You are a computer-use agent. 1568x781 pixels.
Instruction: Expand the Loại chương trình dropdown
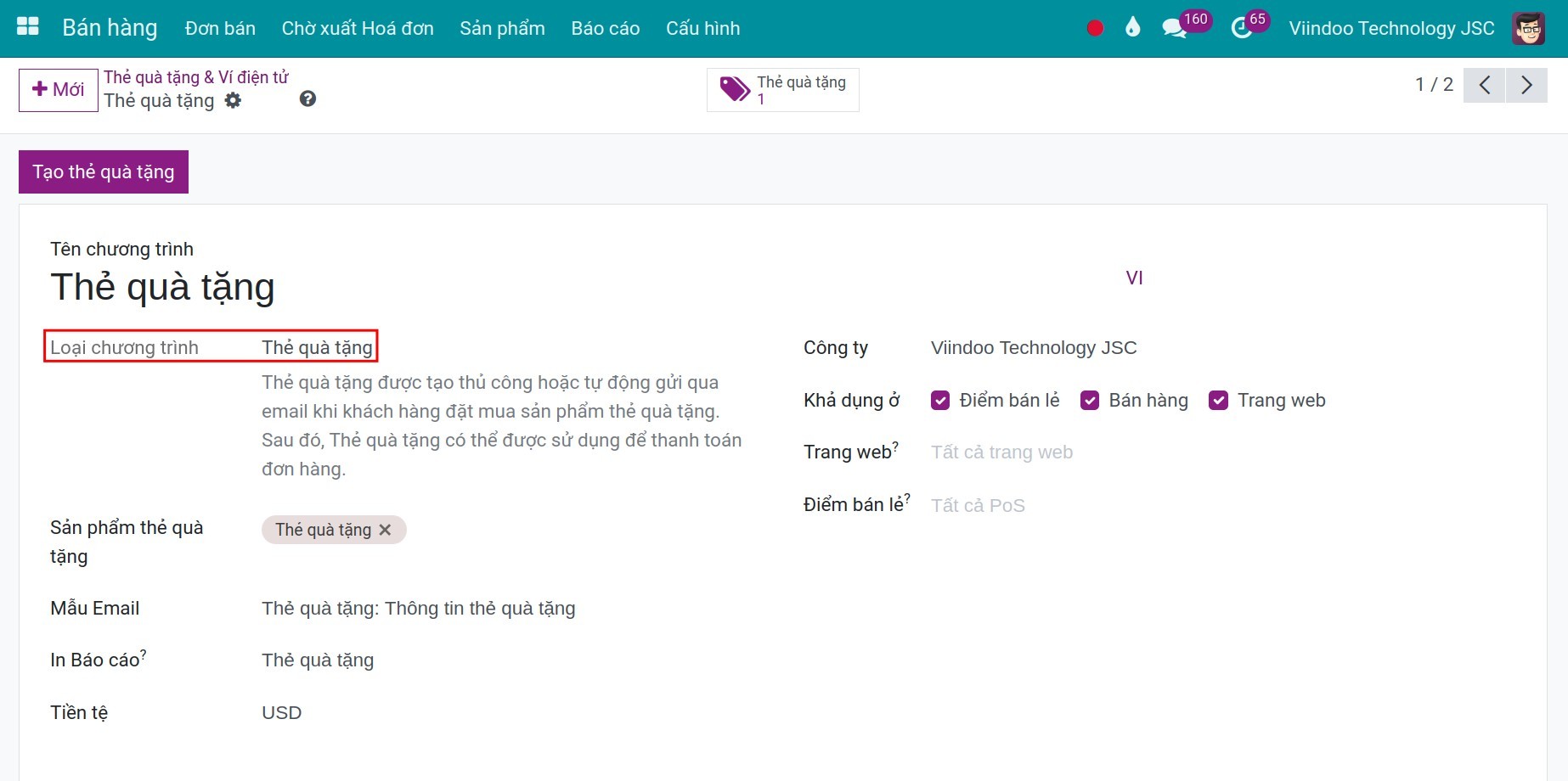(x=317, y=347)
